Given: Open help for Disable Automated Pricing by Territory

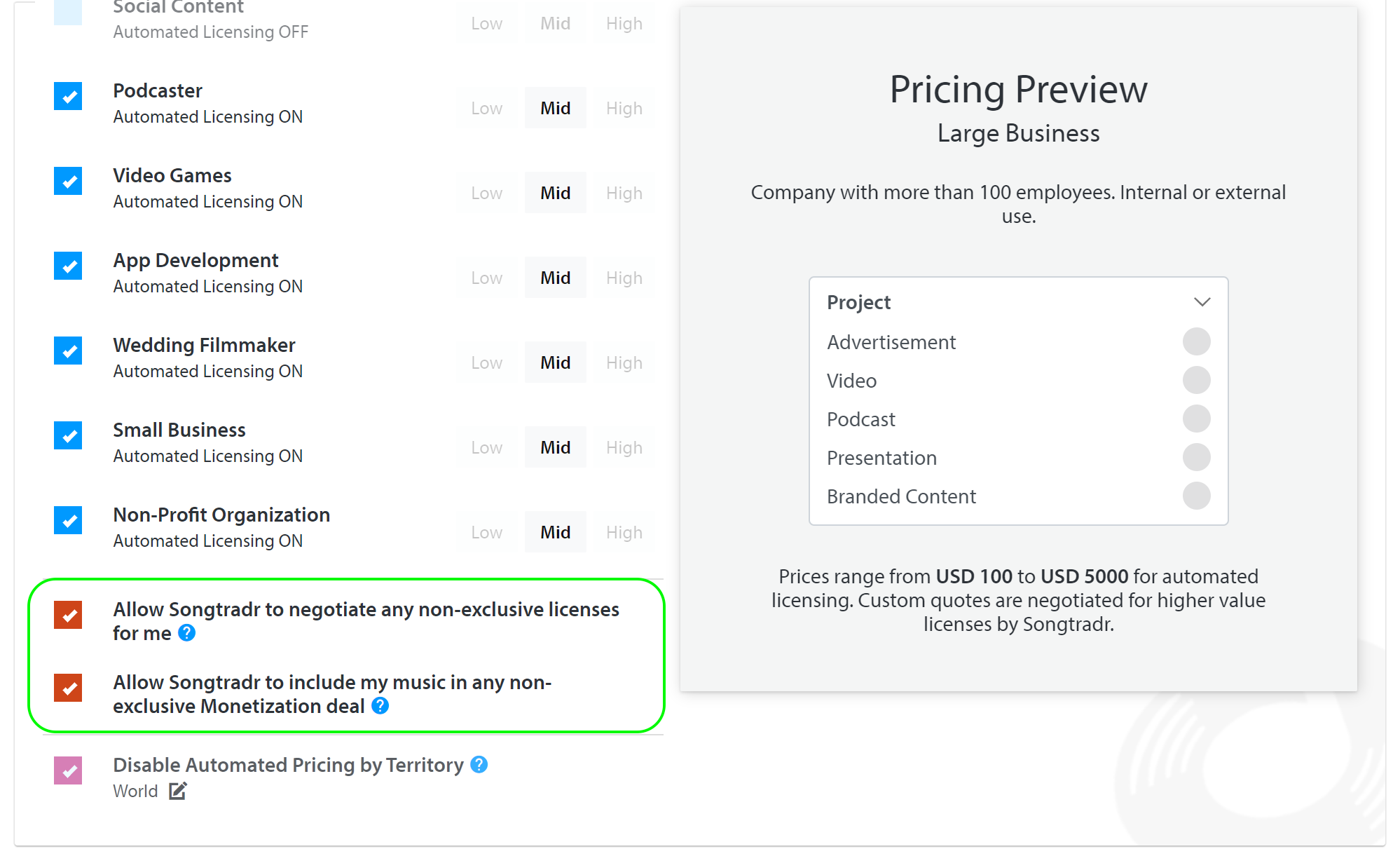Looking at the screenshot, I should pos(479,765).
